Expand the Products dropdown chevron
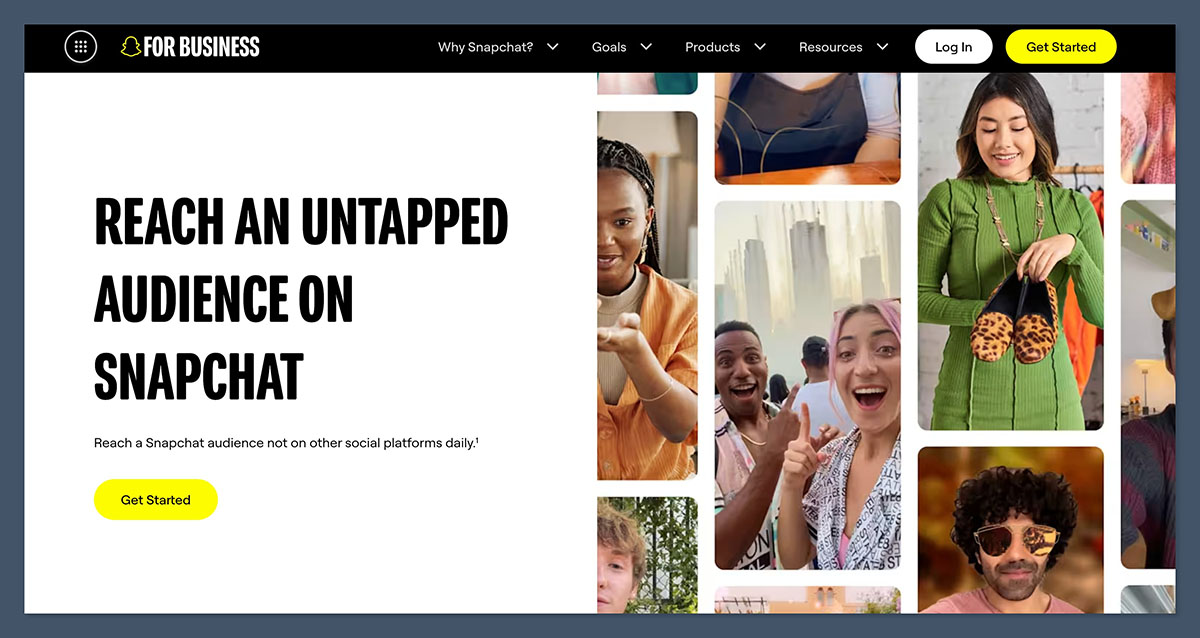This screenshot has width=1200, height=638. (x=760, y=46)
